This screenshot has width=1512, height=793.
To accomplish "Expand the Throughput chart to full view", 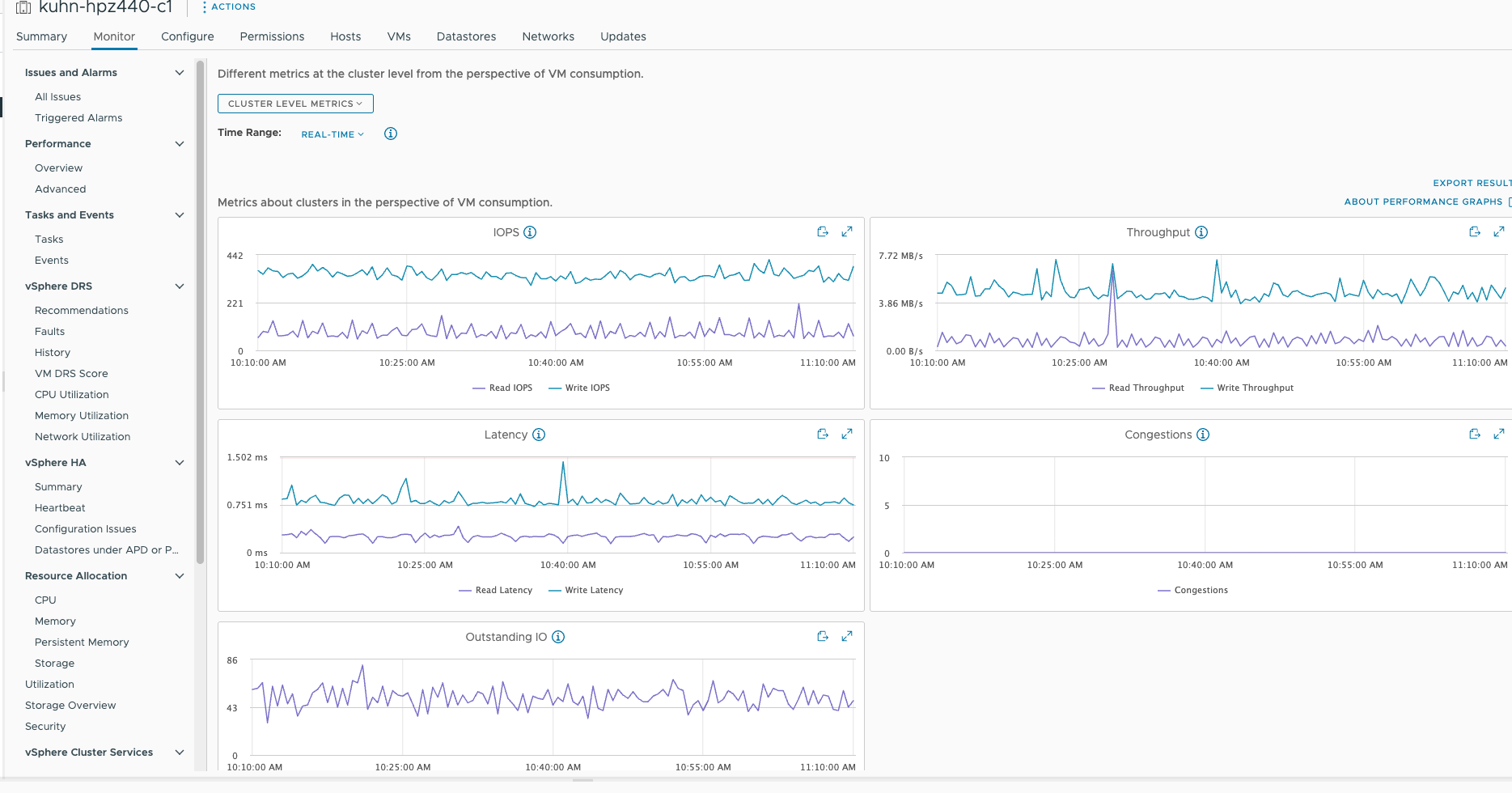I will (1499, 231).
